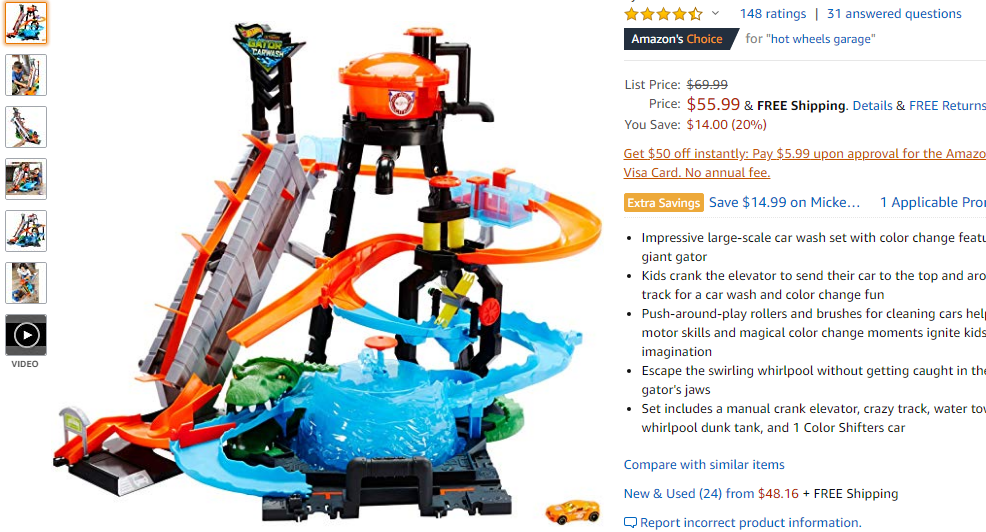The width and height of the screenshot is (986, 532).
Task: Open the 148 ratings link
Action: pyautogui.click(x=773, y=14)
